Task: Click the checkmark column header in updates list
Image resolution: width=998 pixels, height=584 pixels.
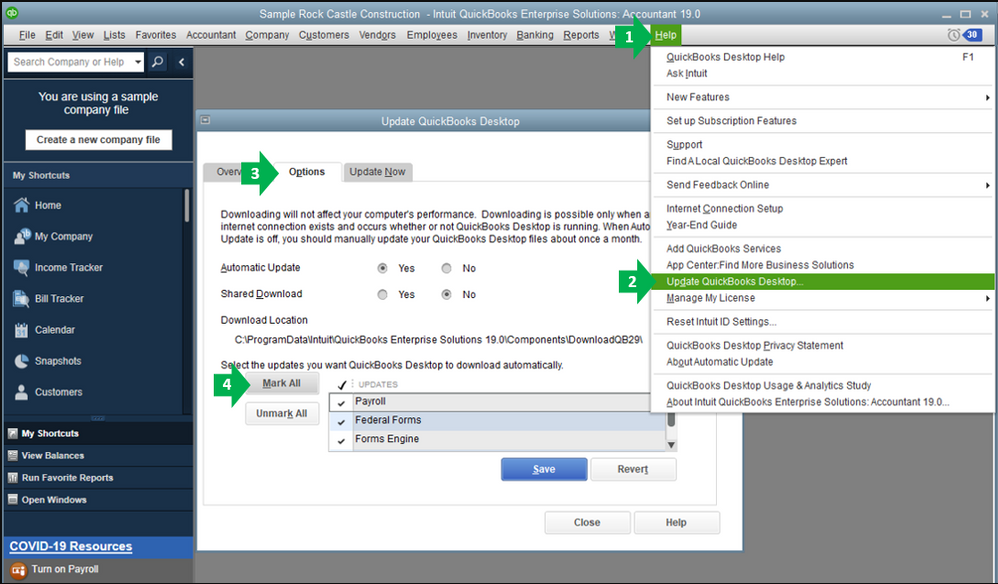Action: (342, 384)
